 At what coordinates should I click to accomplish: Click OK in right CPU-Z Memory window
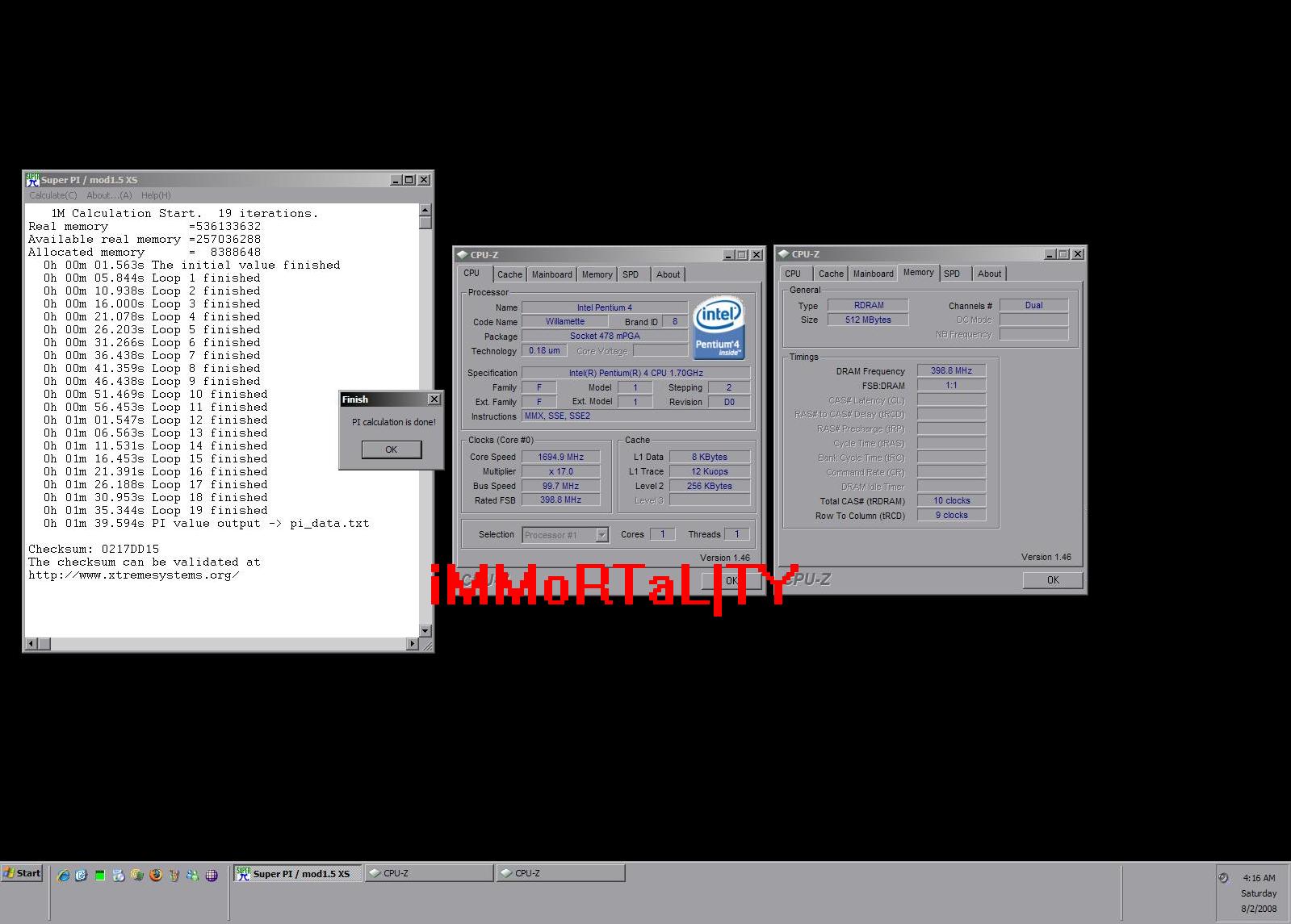coord(1053,579)
